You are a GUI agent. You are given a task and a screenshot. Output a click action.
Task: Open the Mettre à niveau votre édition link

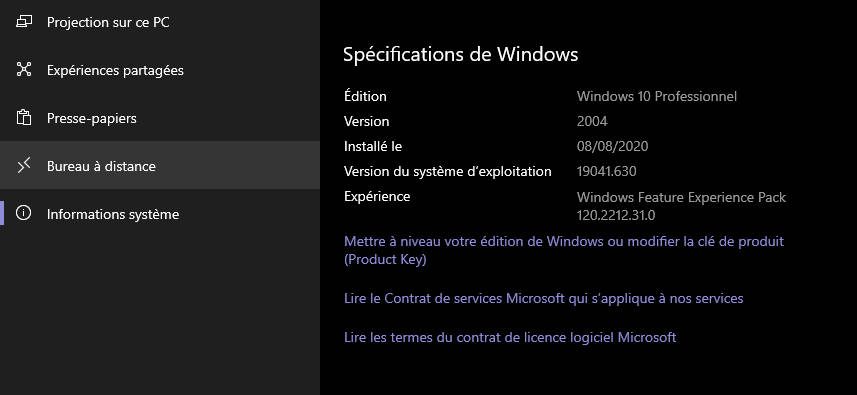pyautogui.click(x=564, y=250)
